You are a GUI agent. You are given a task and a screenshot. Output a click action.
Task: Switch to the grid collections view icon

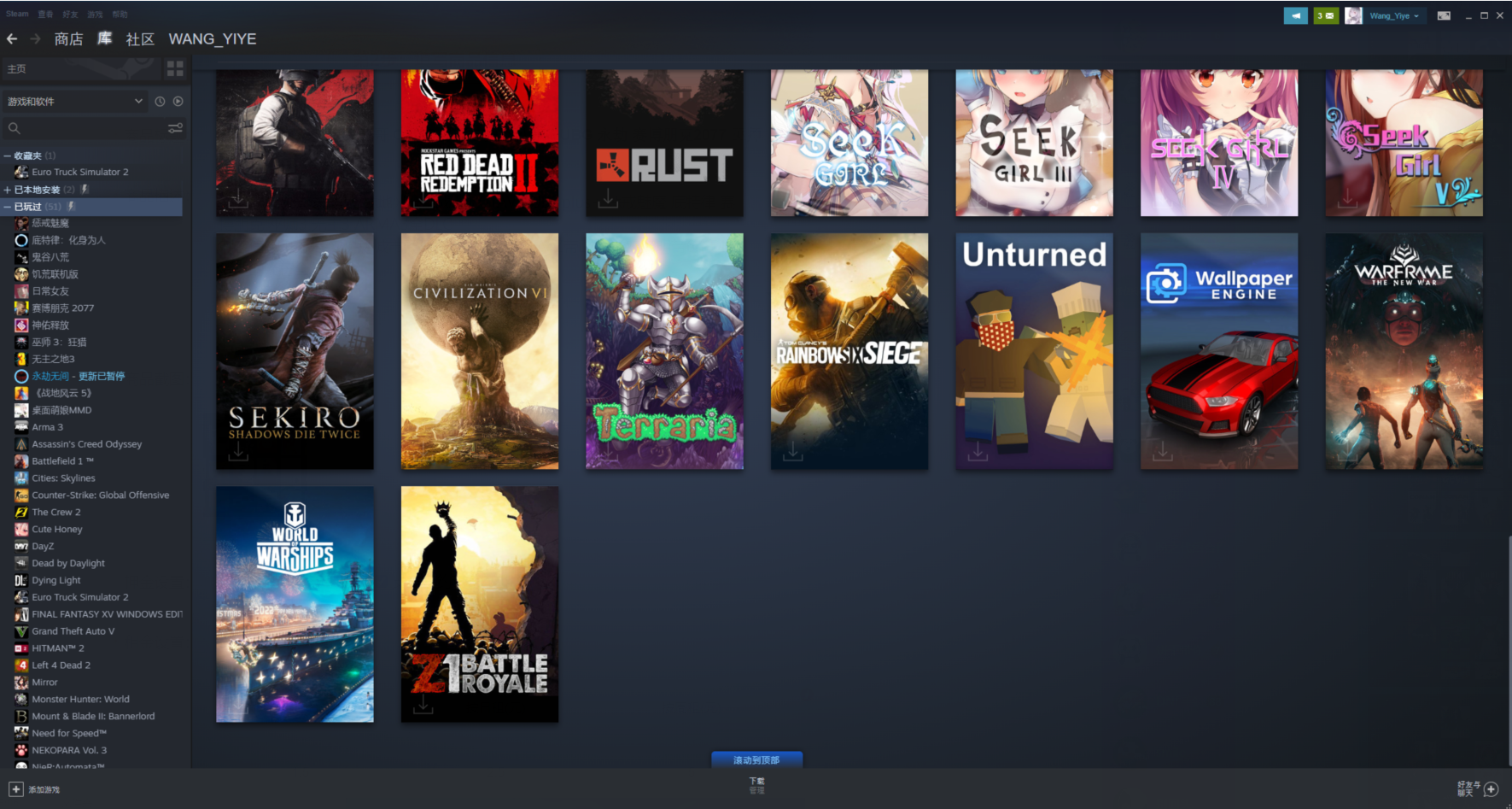tap(175, 68)
